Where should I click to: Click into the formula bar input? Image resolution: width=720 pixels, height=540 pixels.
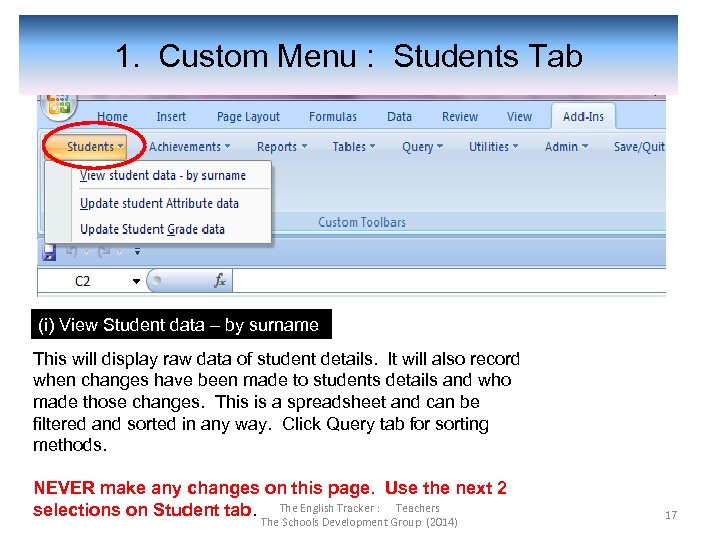pyautogui.click(x=449, y=281)
